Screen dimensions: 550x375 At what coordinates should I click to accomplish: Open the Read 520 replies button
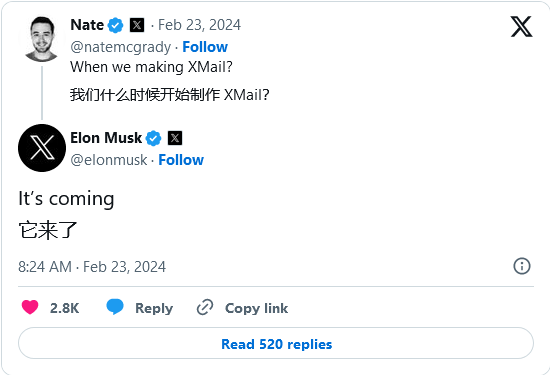(276, 343)
